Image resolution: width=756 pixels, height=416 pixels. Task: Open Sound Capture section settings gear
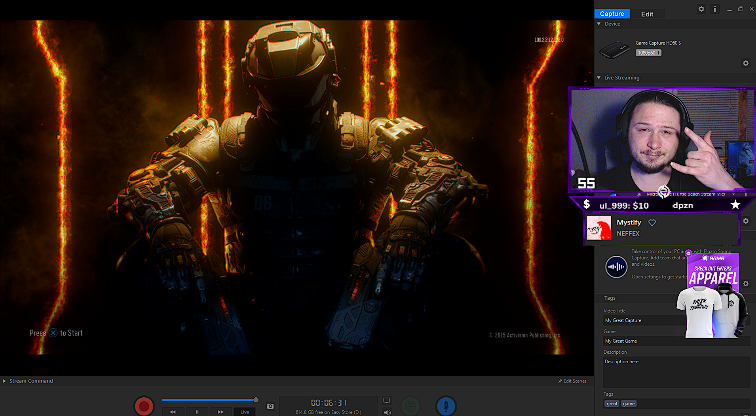pos(745,283)
